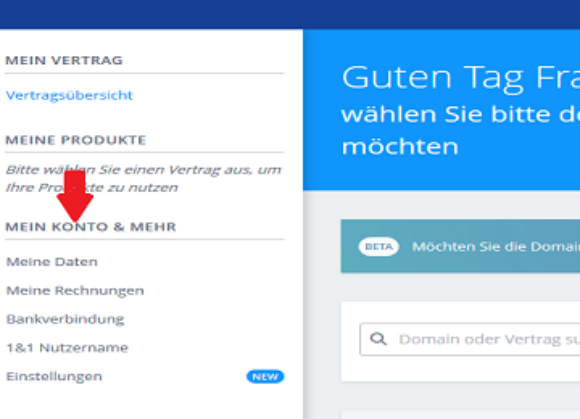Click the Guten Tag greeting headline
The image size is (580, 419).
461,77
